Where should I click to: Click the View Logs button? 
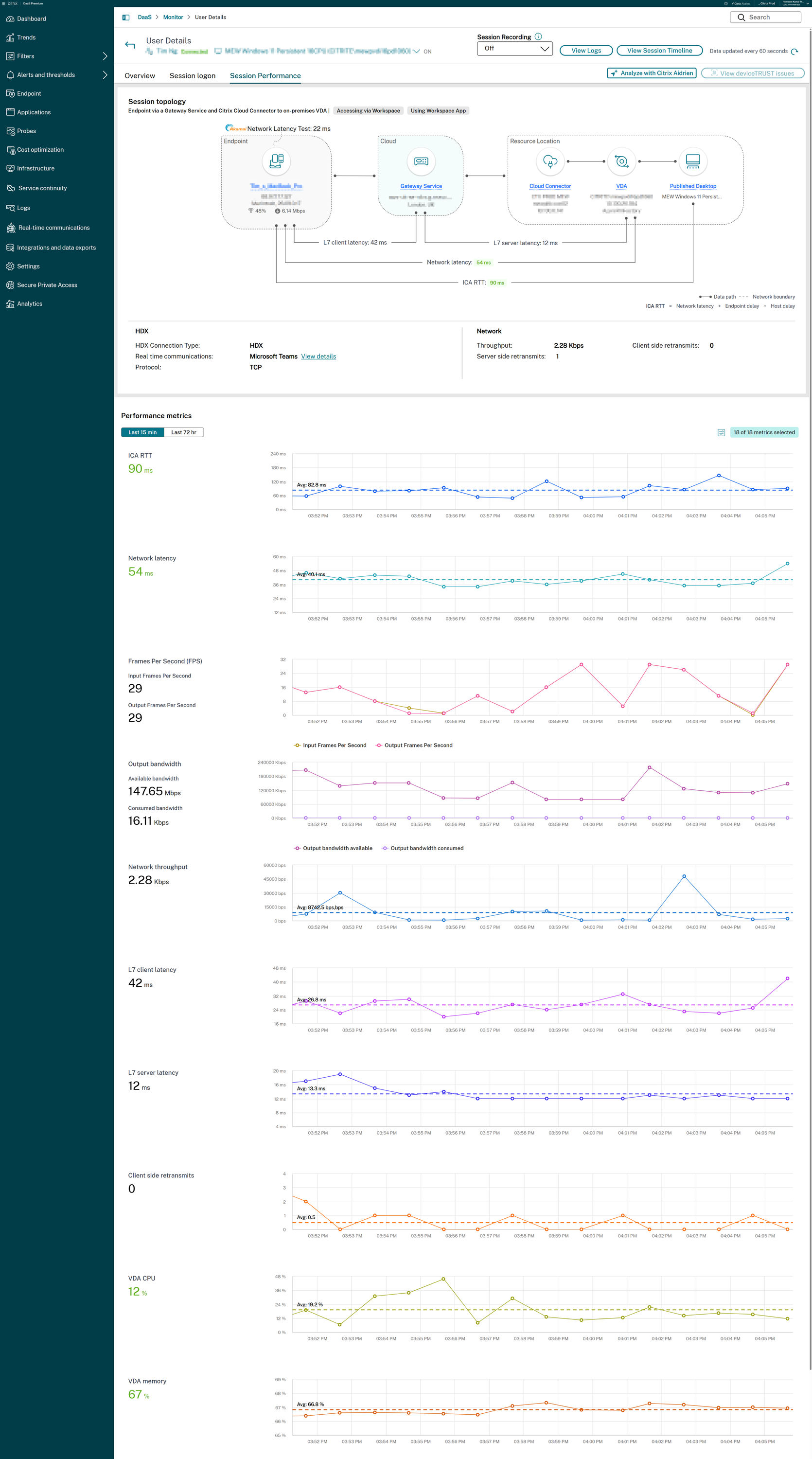click(x=586, y=51)
